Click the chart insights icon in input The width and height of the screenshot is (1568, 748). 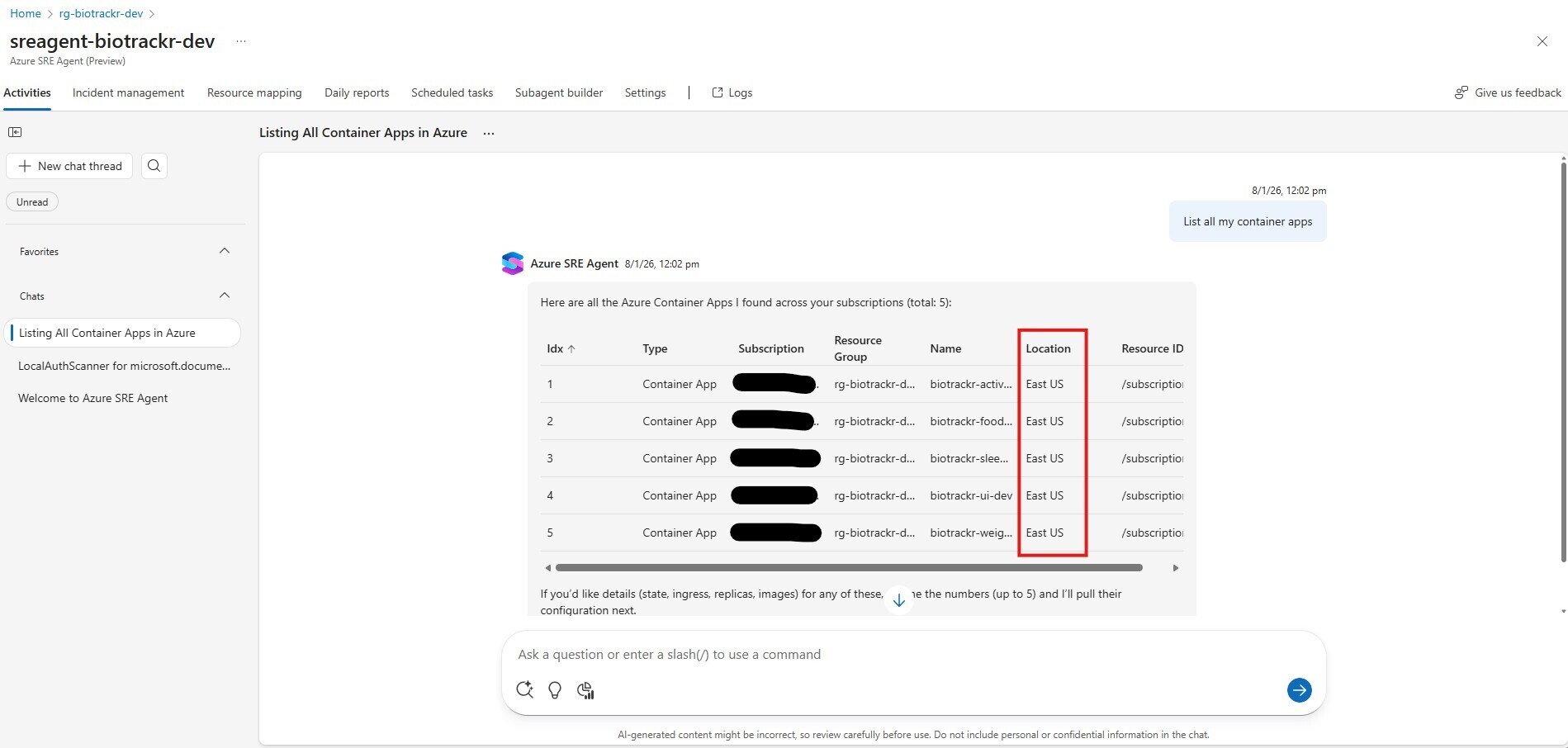pyautogui.click(x=585, y=690)
